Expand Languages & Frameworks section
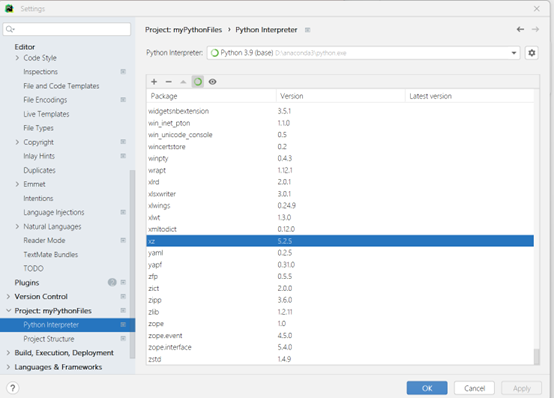This screenshot has height=398, width=554. 8,367
